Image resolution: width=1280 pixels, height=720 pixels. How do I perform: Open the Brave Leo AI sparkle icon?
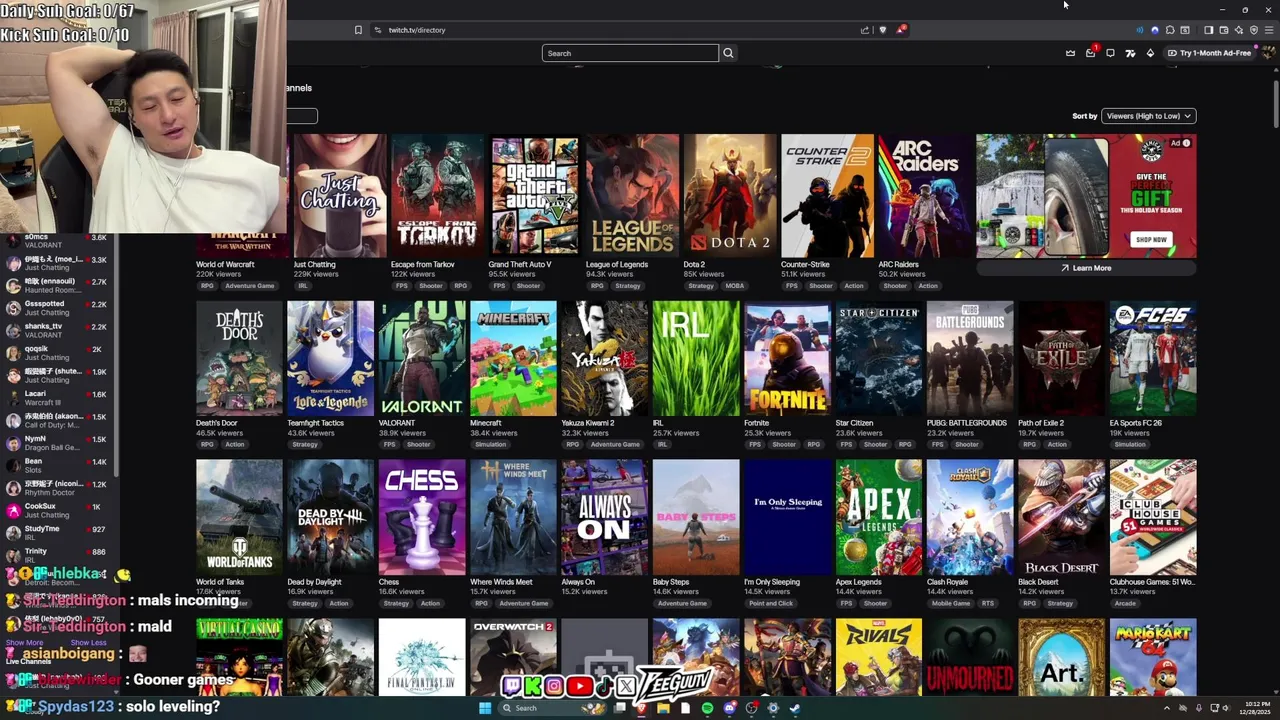click(x=1239, y=30)
